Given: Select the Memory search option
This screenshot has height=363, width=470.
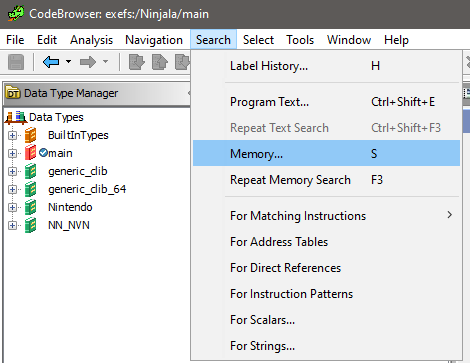Looking at the screenshot, I should [x=326, y=153].
